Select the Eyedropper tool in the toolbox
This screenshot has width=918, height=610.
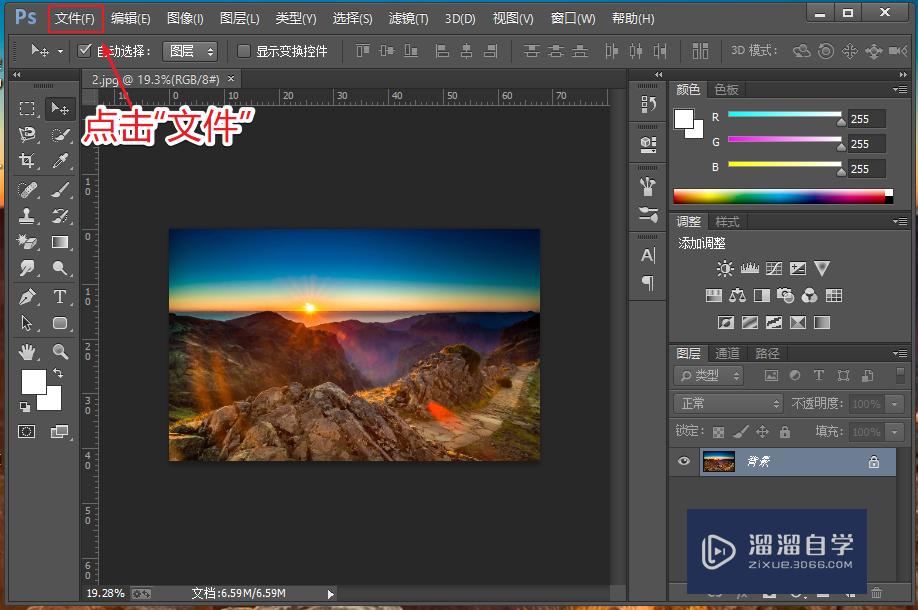click(x=60, y=161)
